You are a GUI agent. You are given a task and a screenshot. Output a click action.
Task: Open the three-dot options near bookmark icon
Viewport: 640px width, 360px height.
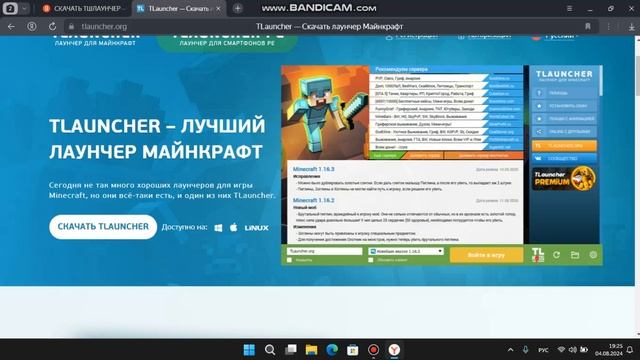coord(609,27)
